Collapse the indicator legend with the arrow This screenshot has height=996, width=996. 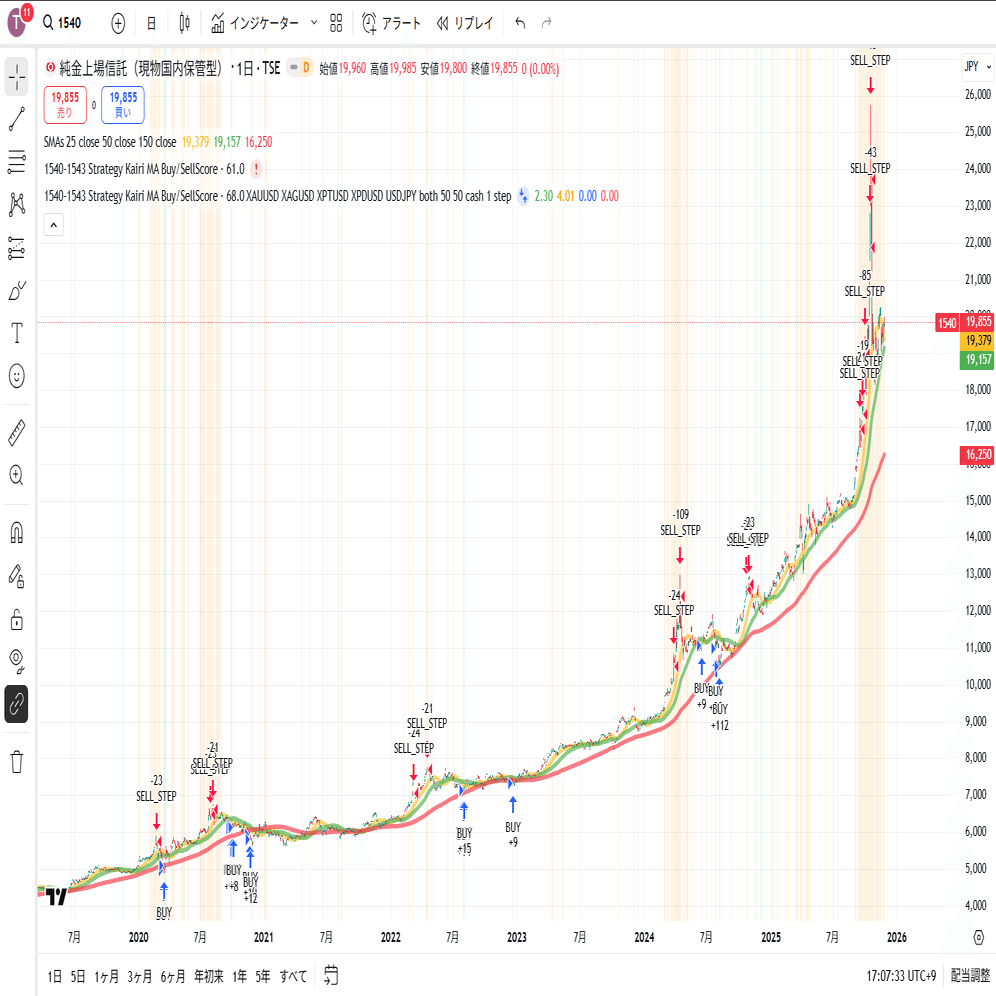point(53,224)
